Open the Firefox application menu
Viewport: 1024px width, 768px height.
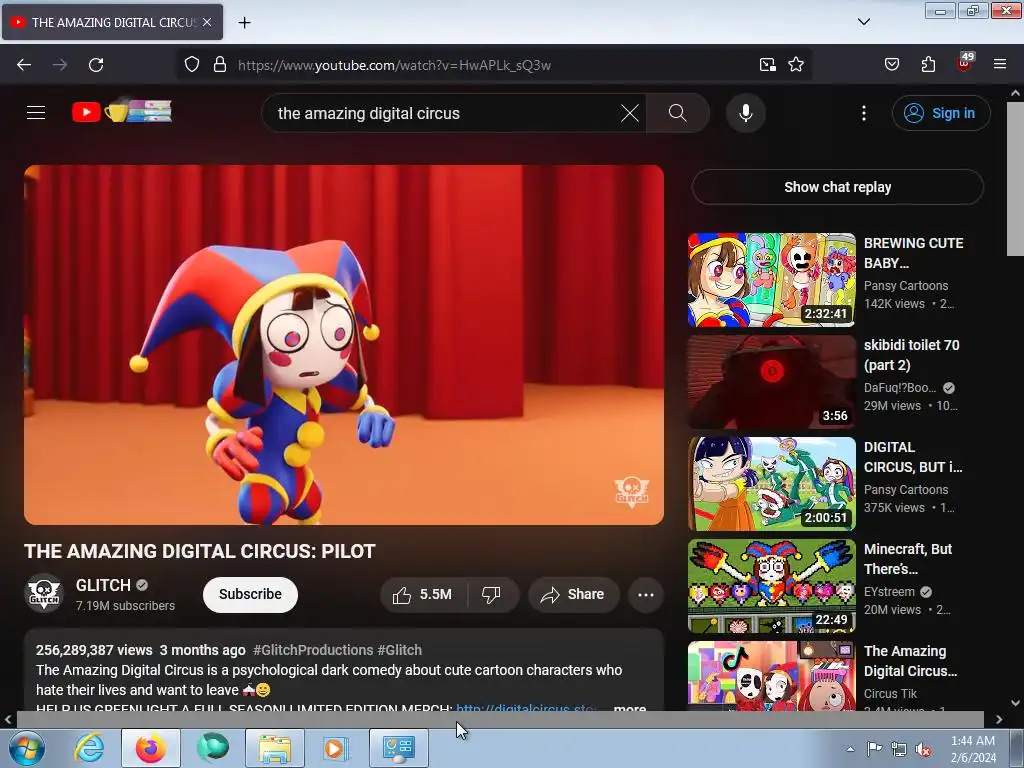(1000, 65)
